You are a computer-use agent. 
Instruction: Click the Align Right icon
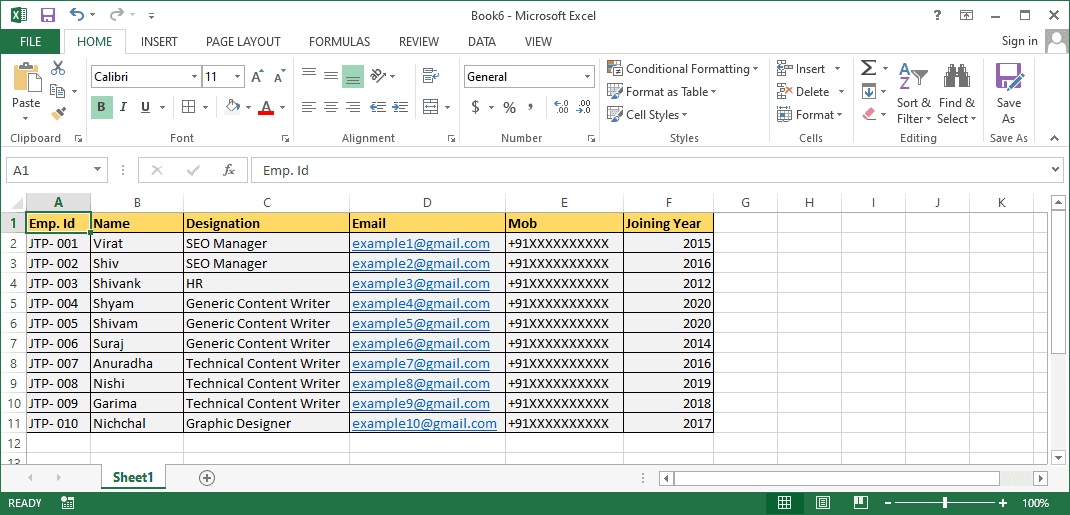[x=353, y=107]
